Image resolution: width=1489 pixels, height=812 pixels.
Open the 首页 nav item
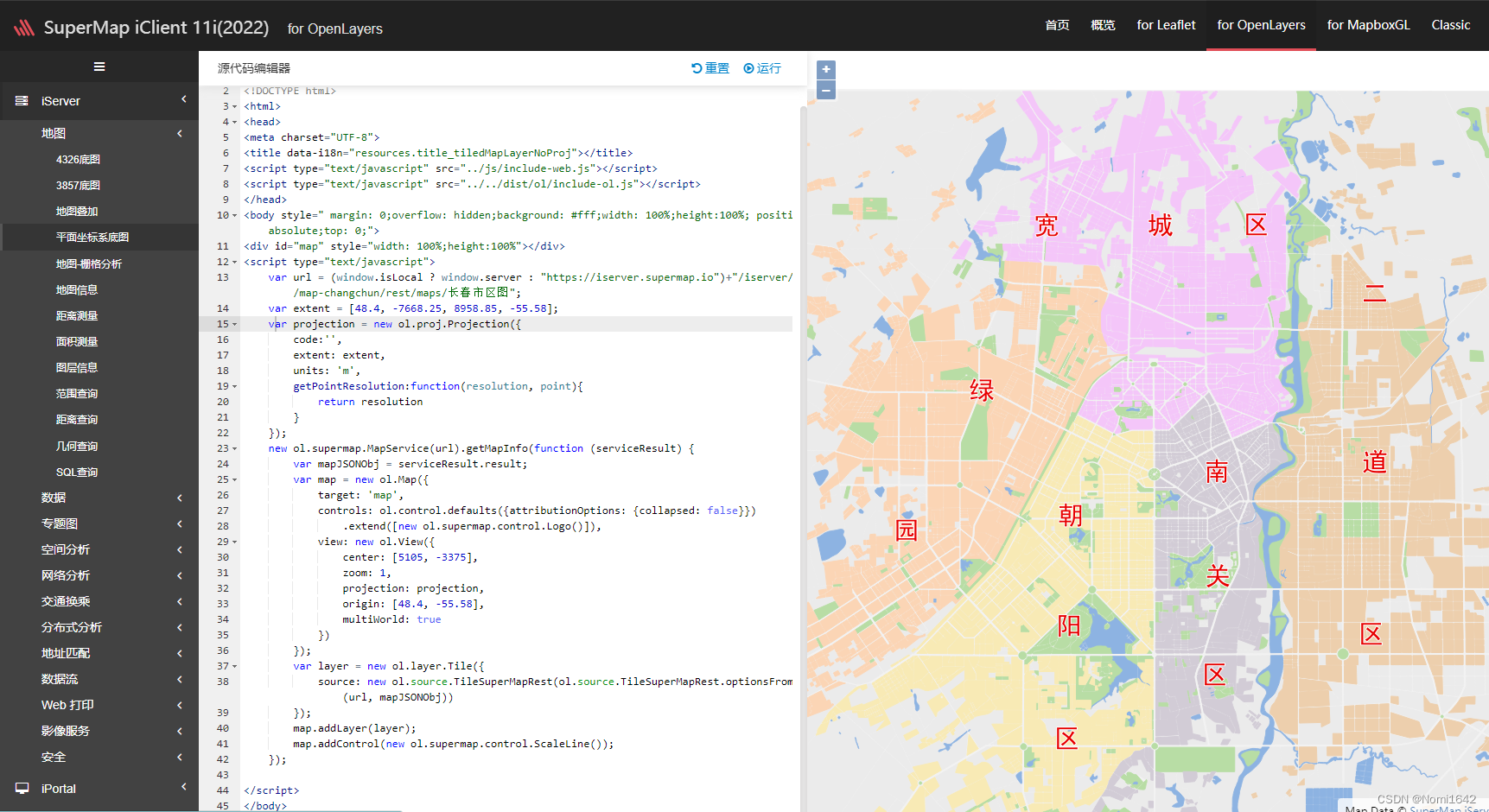click(1057, 25)
